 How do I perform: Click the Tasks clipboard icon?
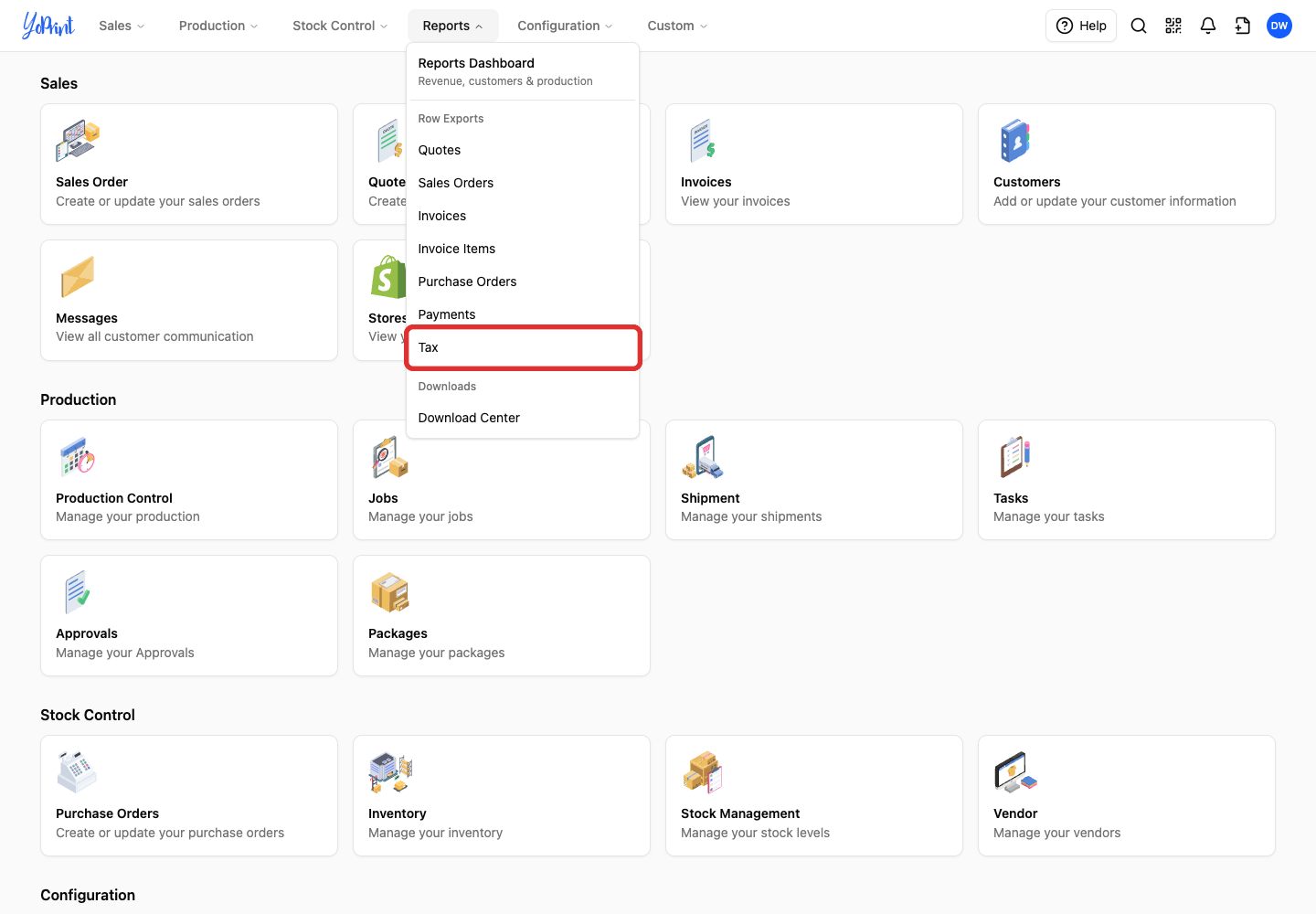tap(1015, 457)
